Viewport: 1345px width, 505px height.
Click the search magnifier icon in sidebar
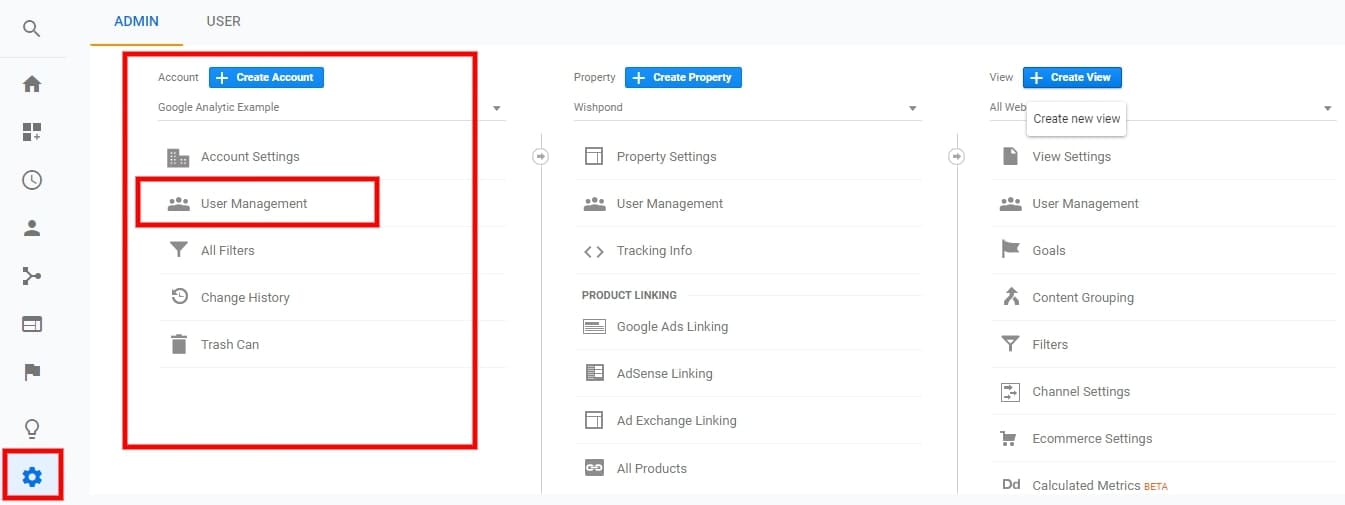(32, 29)
